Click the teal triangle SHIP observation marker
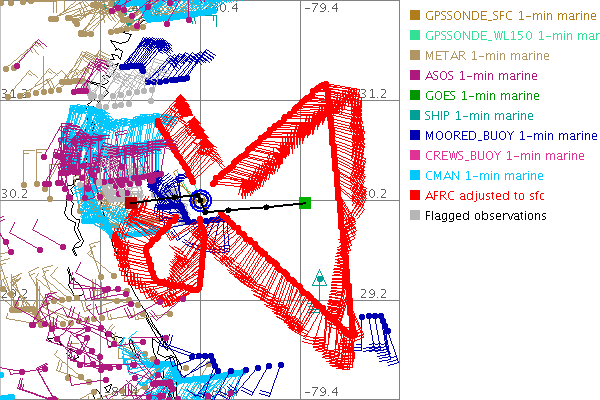Image resolution: width=600 pixels, height=400 pixels. point(319,277)
